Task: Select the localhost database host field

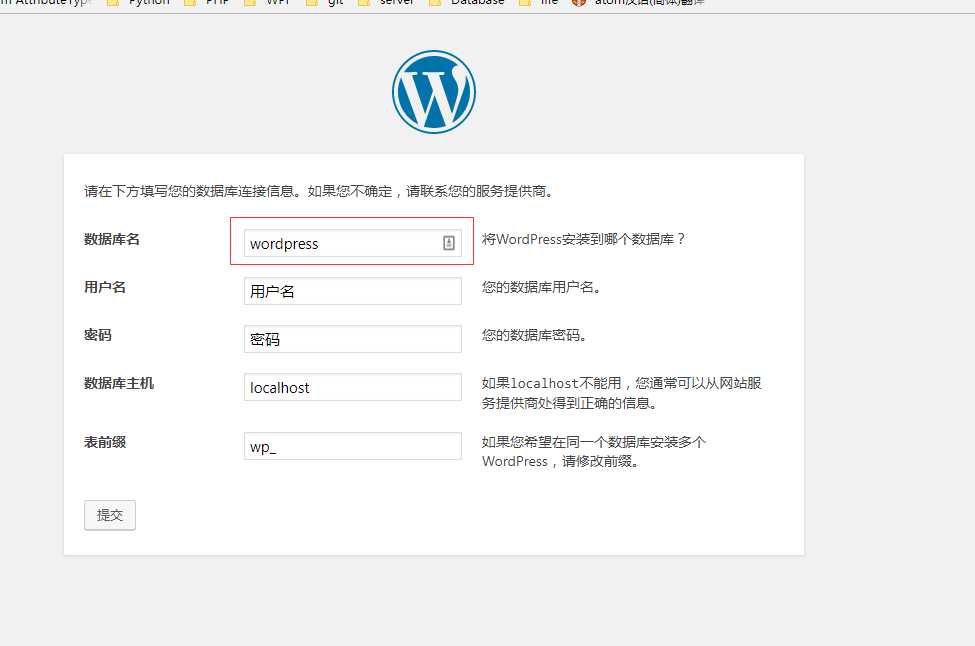Action: 353,387
